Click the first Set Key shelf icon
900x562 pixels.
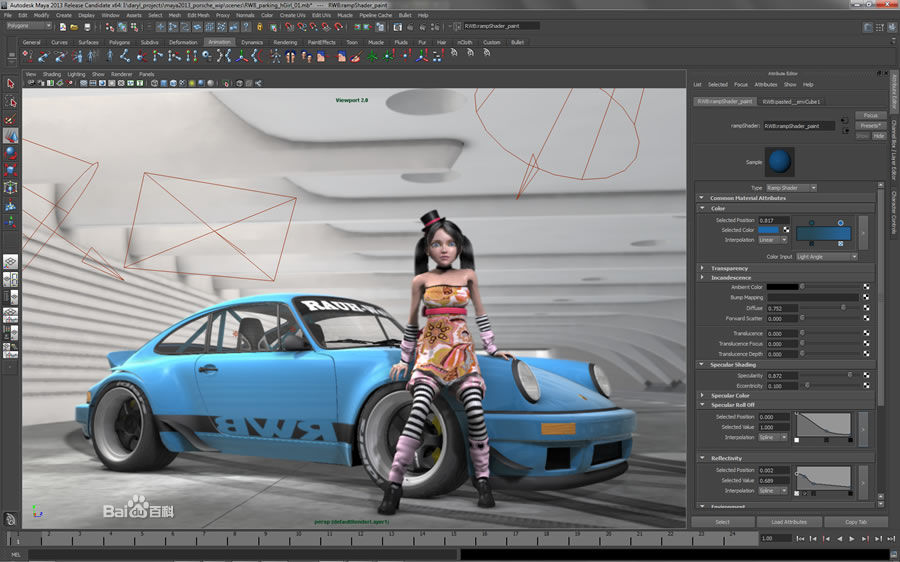point(27,56)
